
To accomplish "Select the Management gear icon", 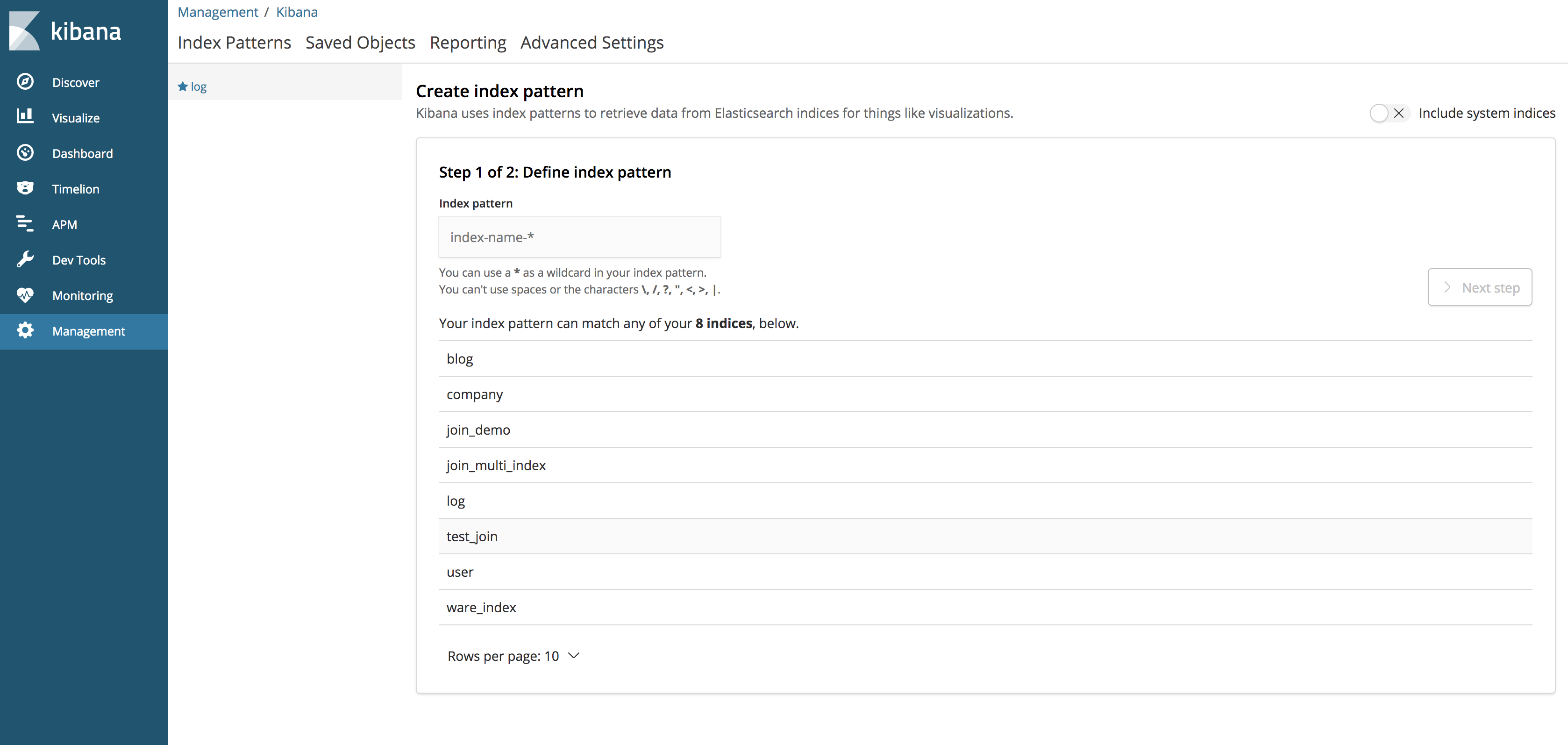I will [25, 330].
